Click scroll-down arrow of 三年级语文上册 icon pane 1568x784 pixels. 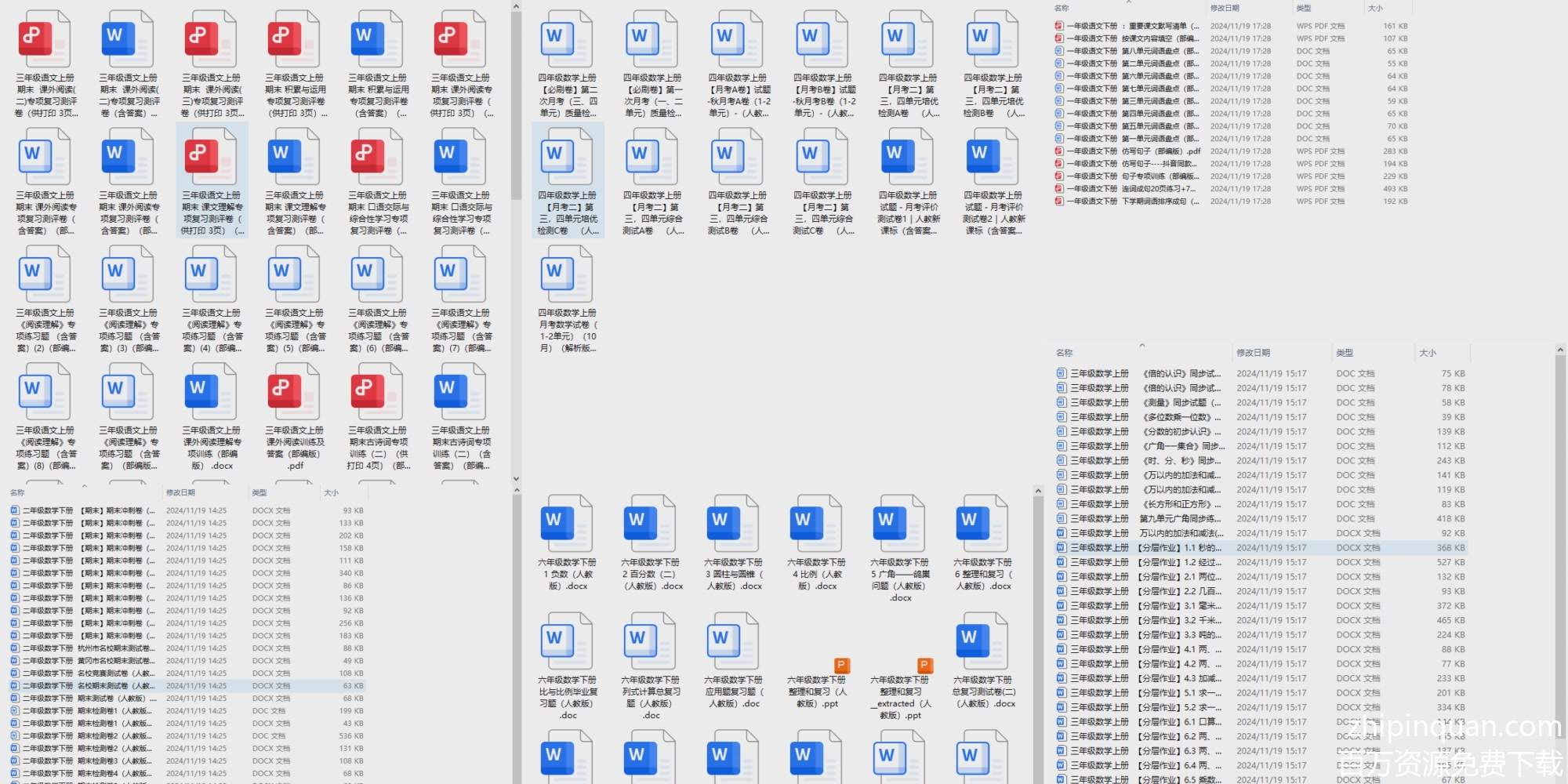pyautogui.click(x=516, y=478)
